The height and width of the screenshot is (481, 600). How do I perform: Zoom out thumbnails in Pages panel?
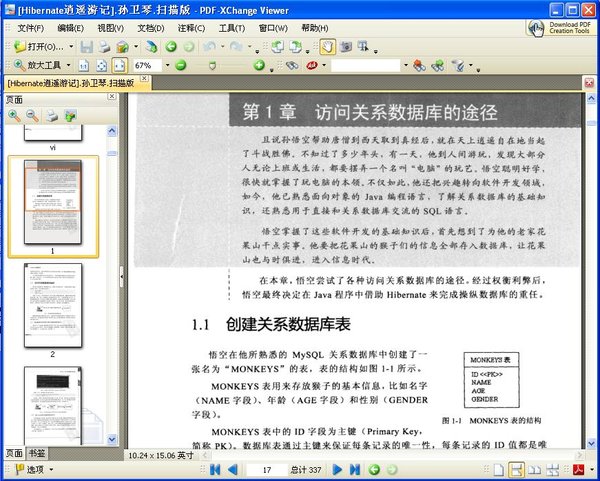[32, 116]
